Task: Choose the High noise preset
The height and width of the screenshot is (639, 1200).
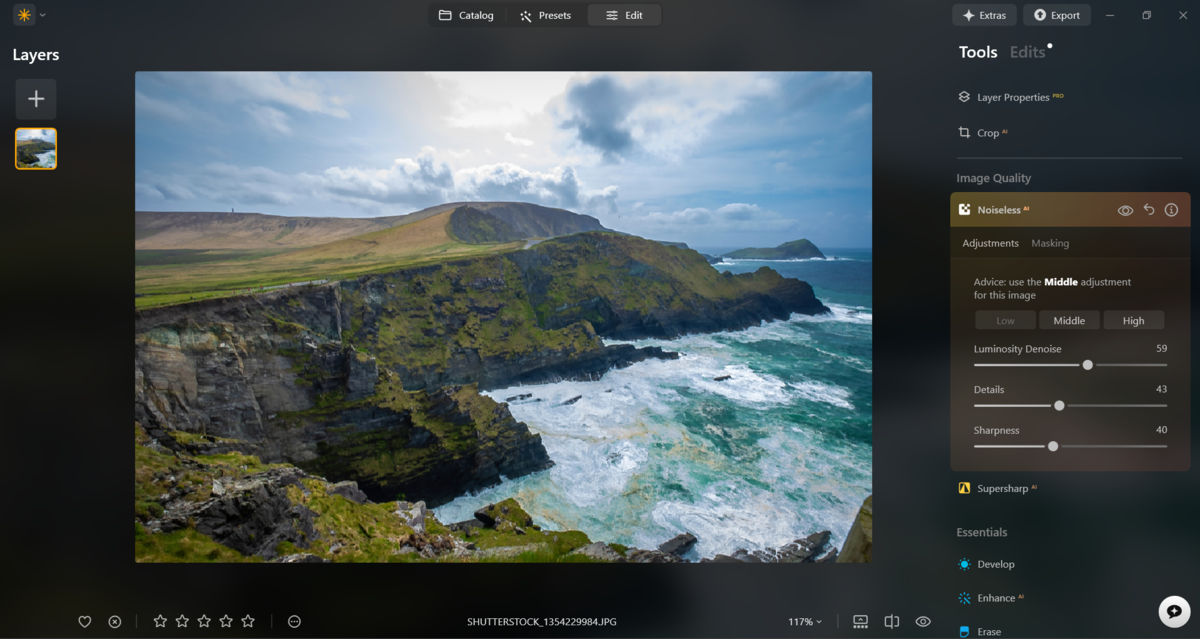Action: point(1133,320)
